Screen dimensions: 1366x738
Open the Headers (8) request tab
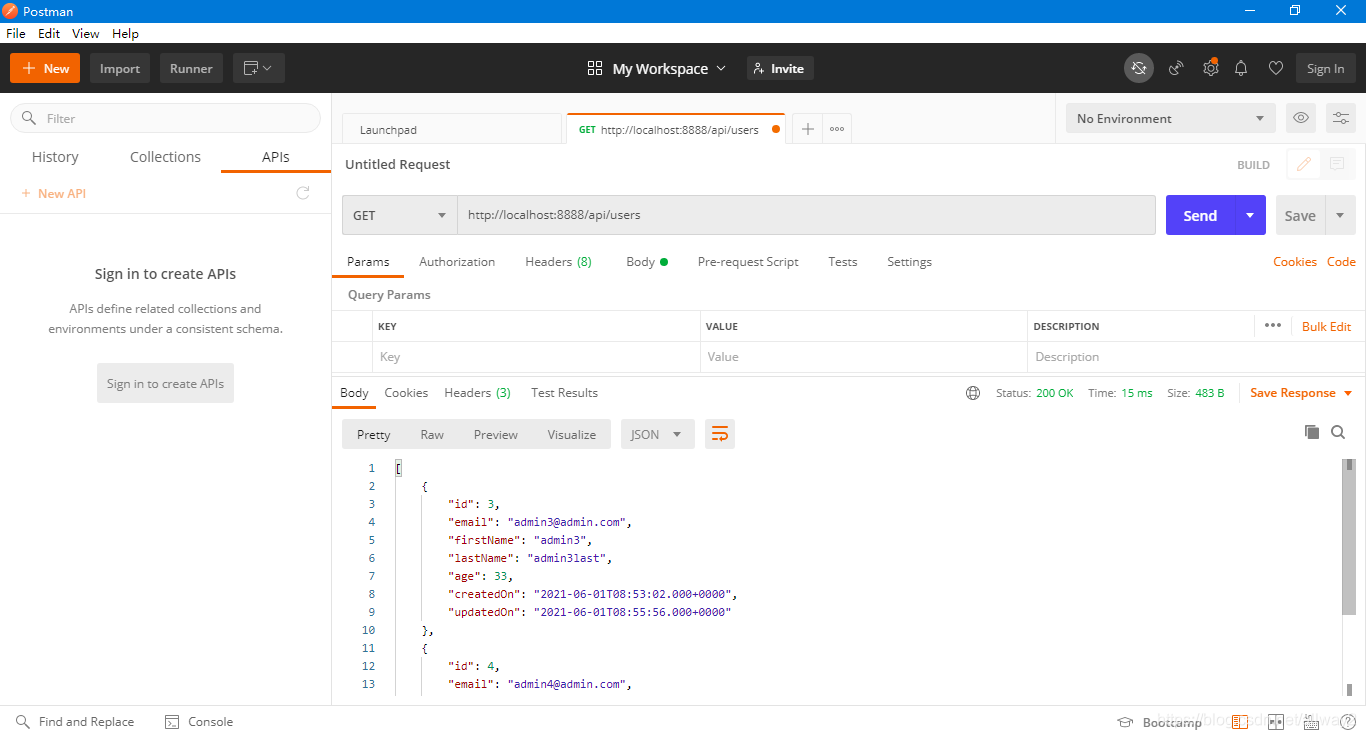coord(558,262)
